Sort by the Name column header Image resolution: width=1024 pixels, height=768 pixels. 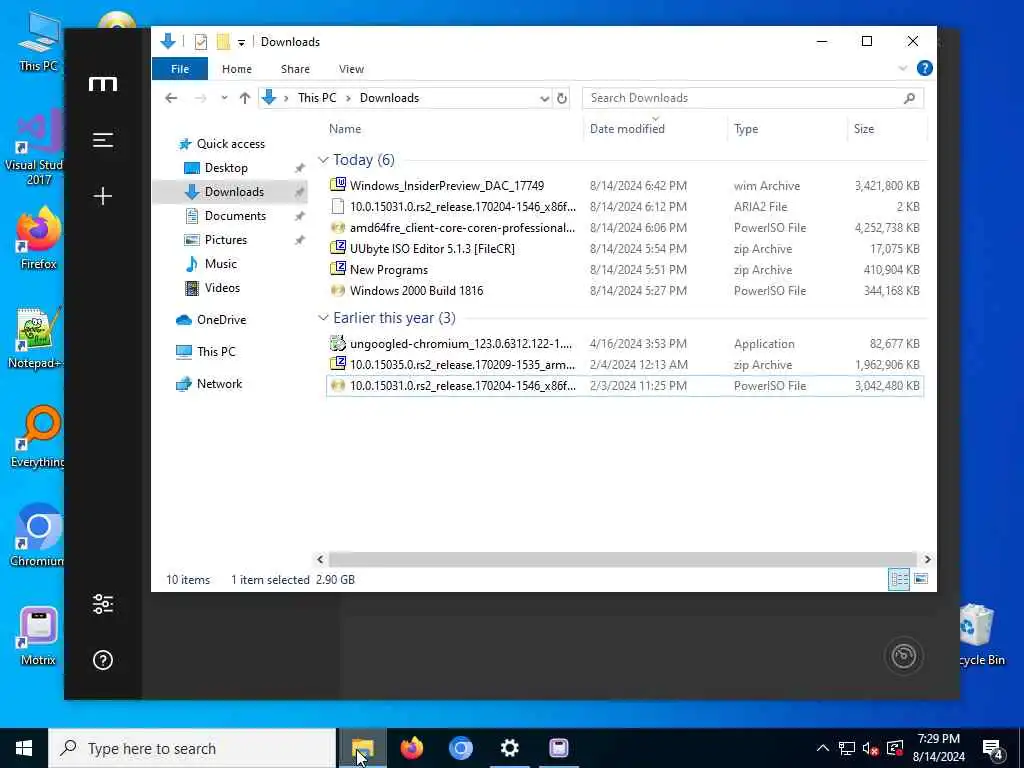coord(454,129)
